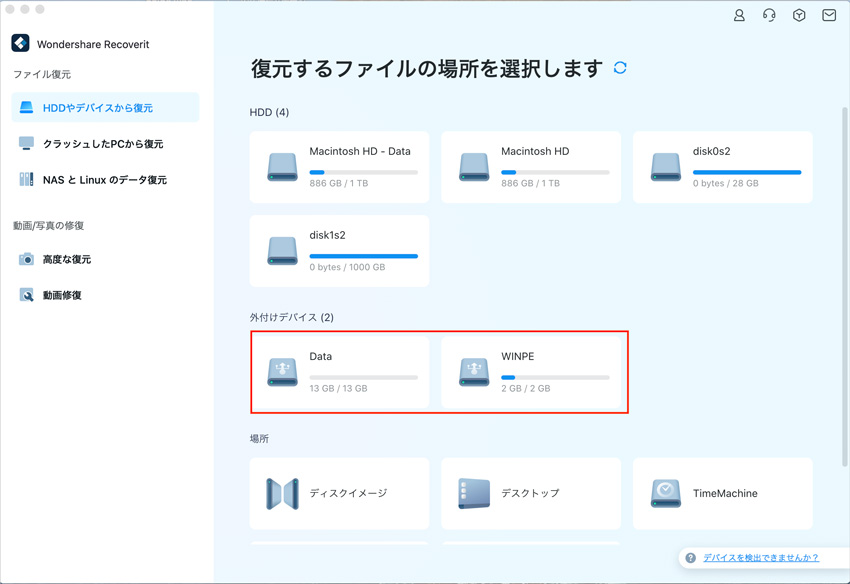850x584 pixels.
Task: Click the ディスクイメージ disk image icon
Action: pyautogui.click(x=282, y=493)
